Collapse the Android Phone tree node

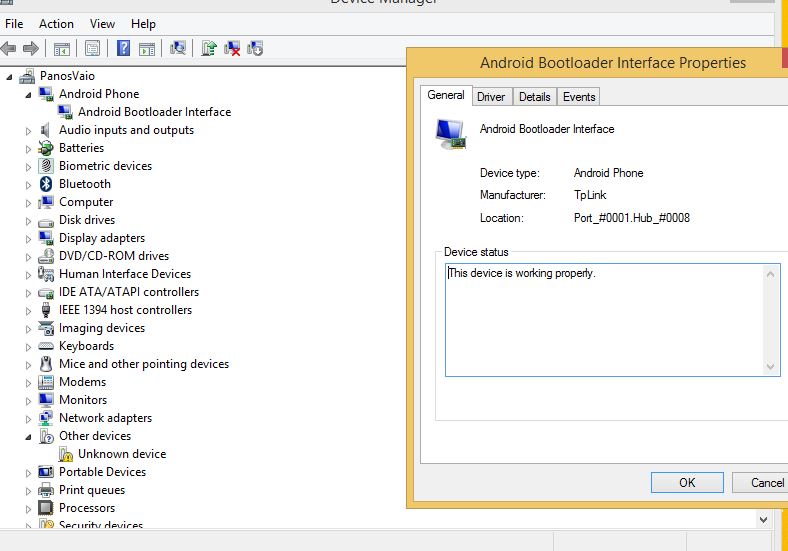tap(28, 94)
